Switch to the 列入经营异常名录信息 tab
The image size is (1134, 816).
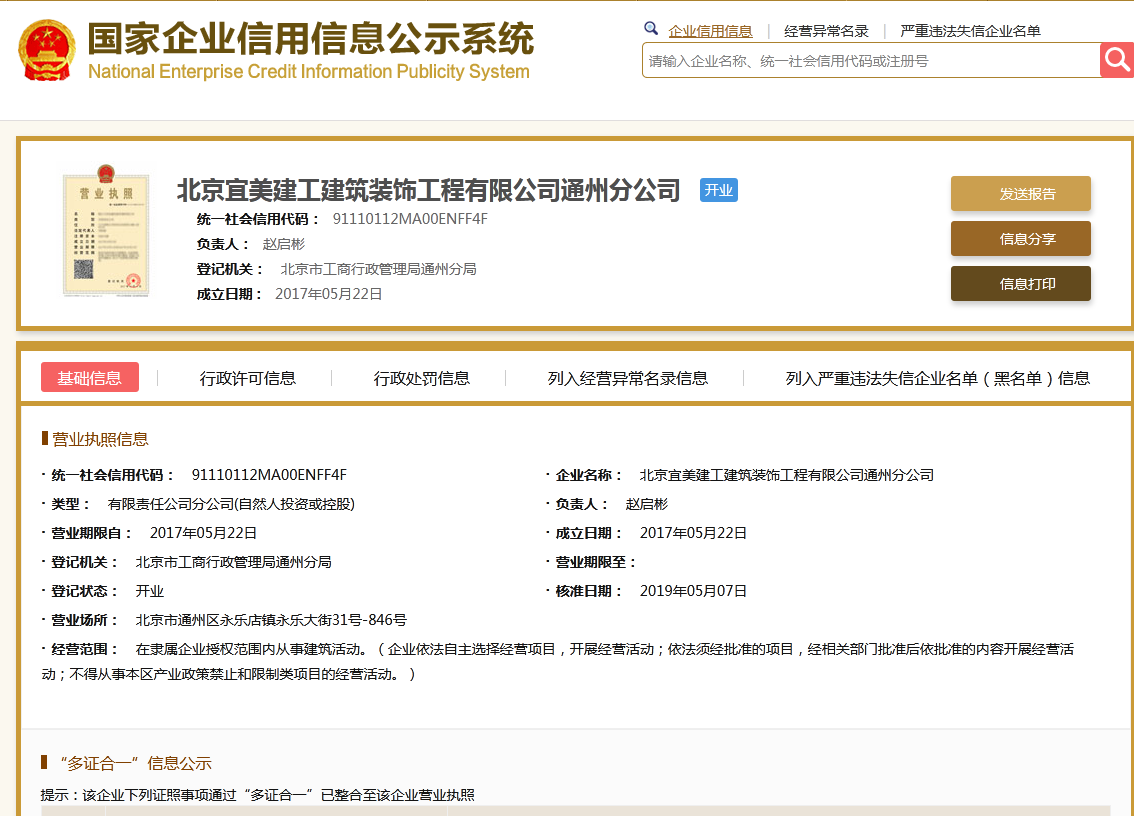[x=628, y=378]
